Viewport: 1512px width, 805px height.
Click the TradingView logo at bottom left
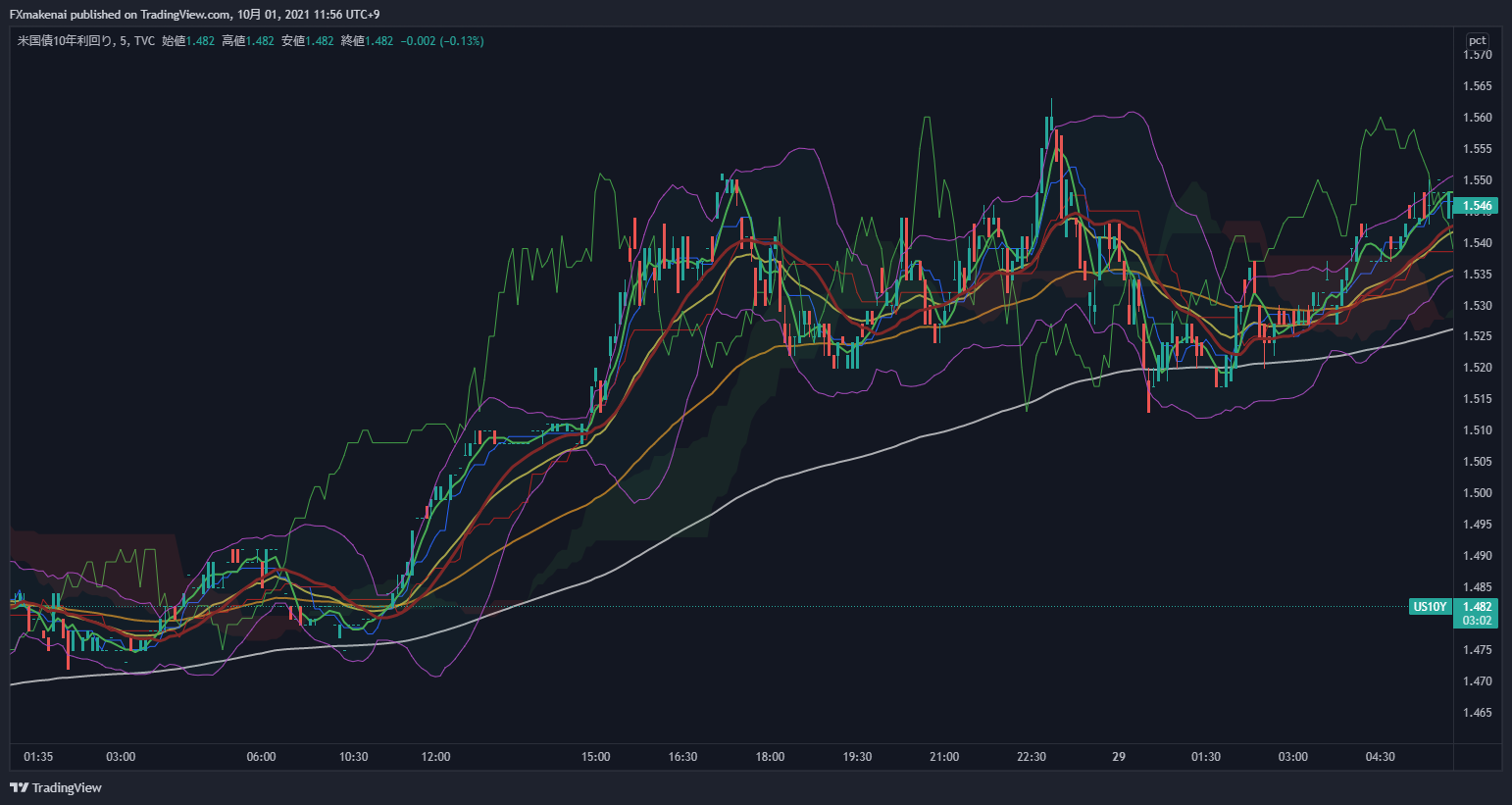point(55,787)
